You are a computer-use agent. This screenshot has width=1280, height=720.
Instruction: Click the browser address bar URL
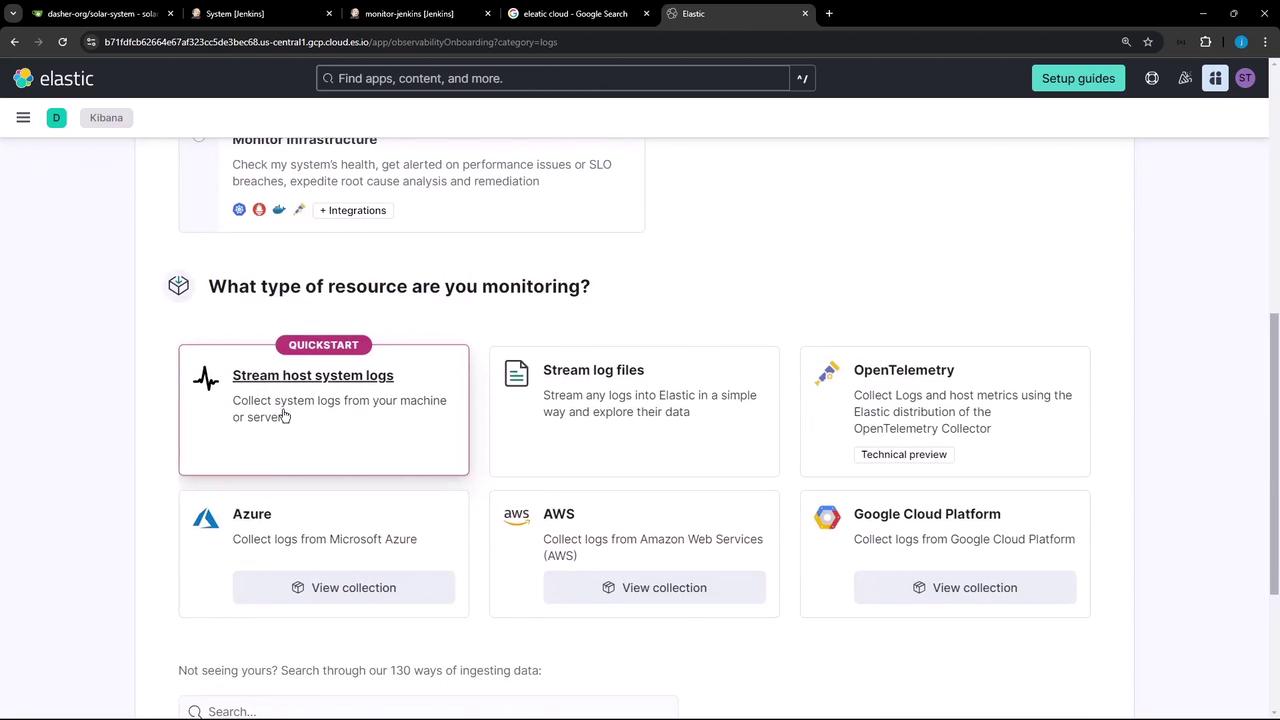coord(331,42)
